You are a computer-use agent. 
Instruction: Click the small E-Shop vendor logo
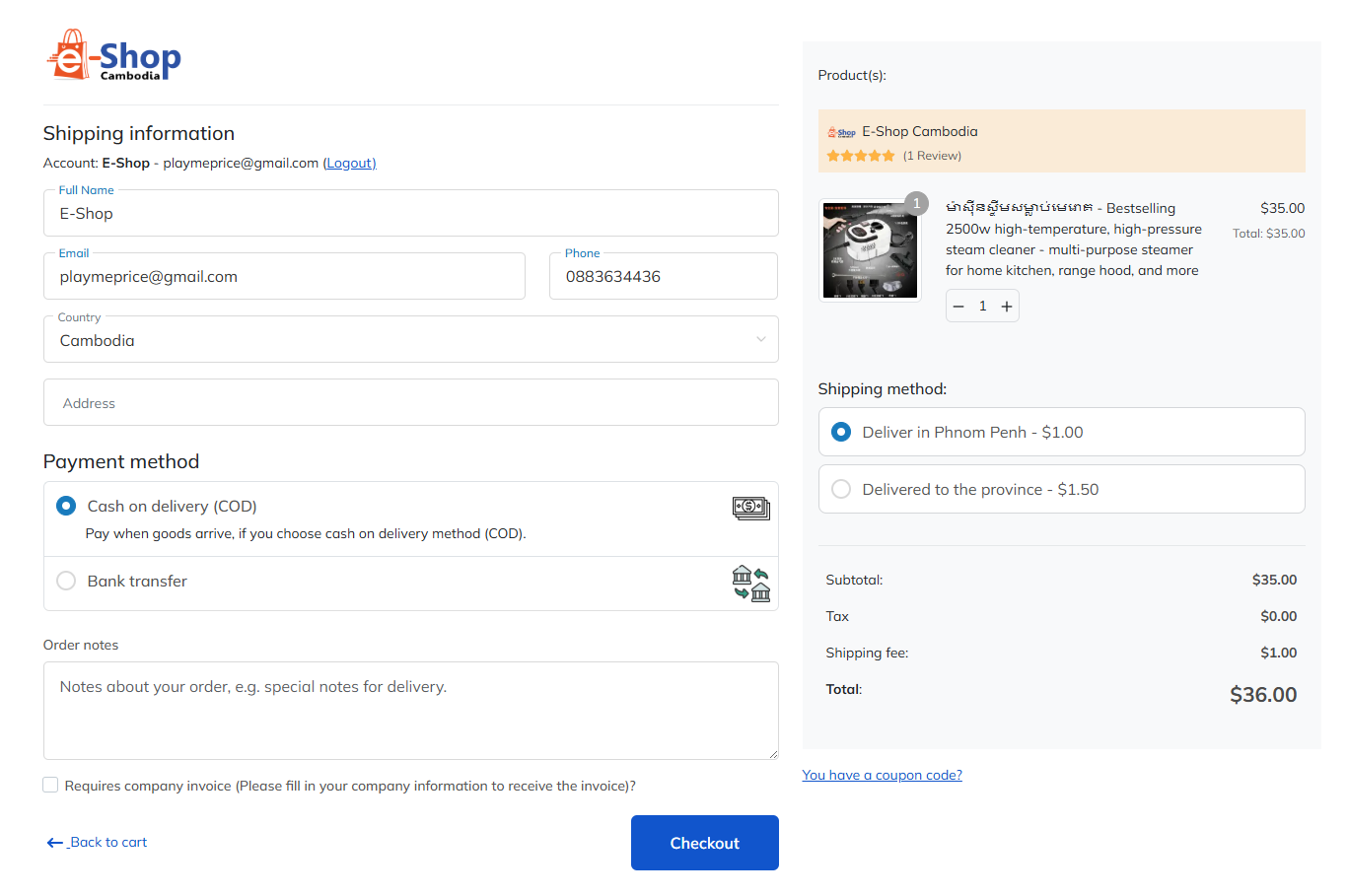tap(841, 132)
